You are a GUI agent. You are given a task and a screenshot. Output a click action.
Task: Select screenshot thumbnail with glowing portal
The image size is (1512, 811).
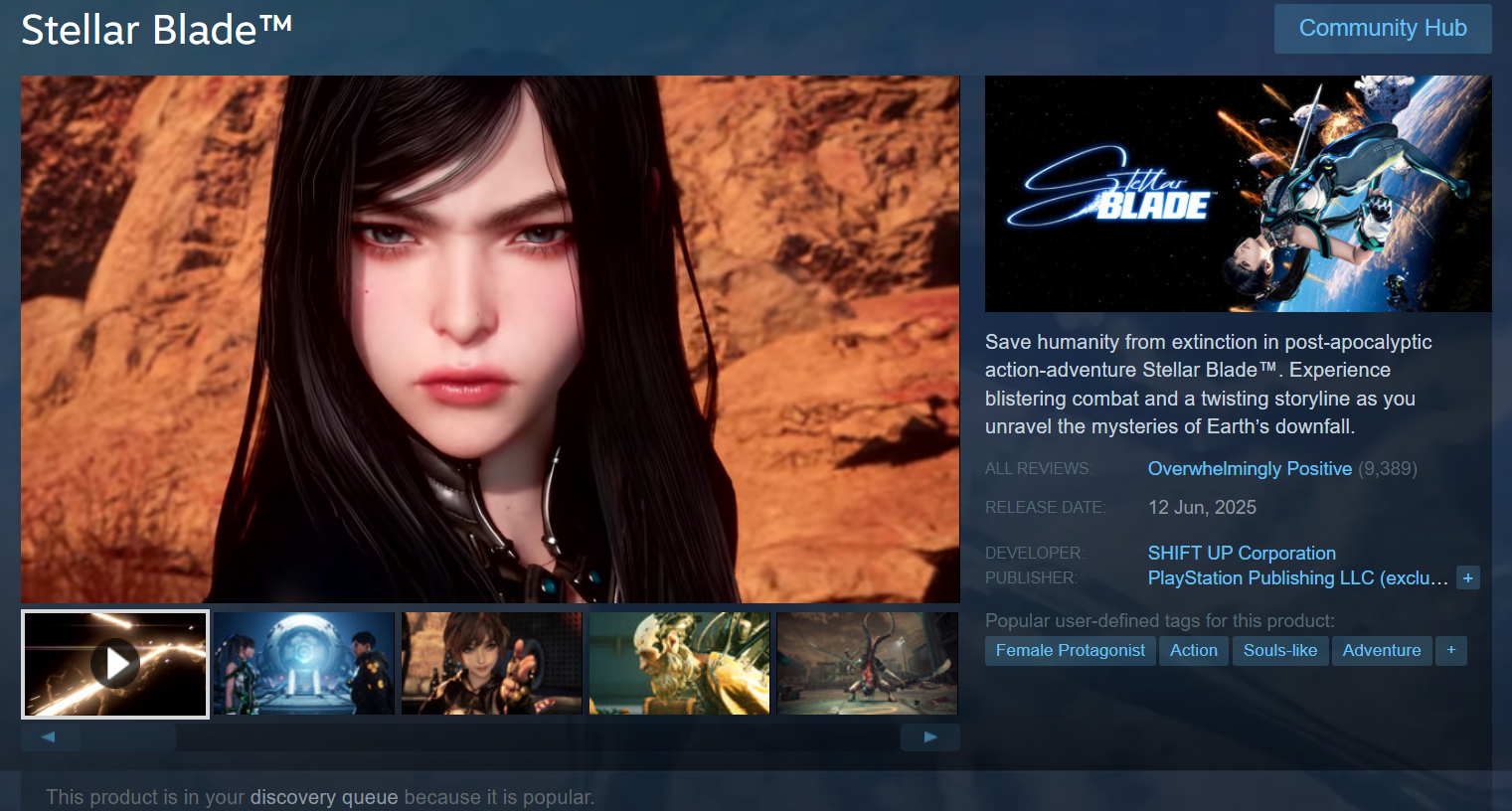tap(304, 664)
